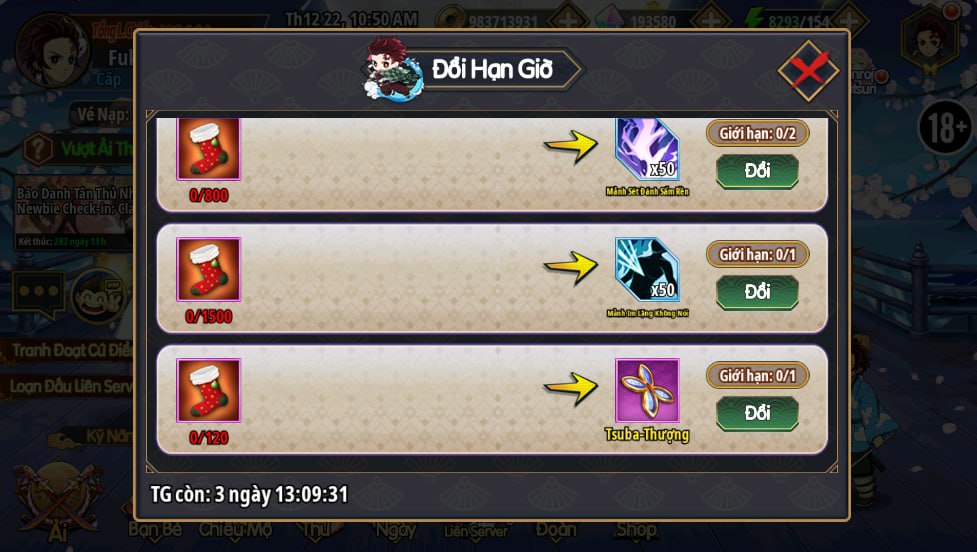977x552 pixels.
Task: Close the Đổi Hạn Giờ dialog
Action: 808,70
